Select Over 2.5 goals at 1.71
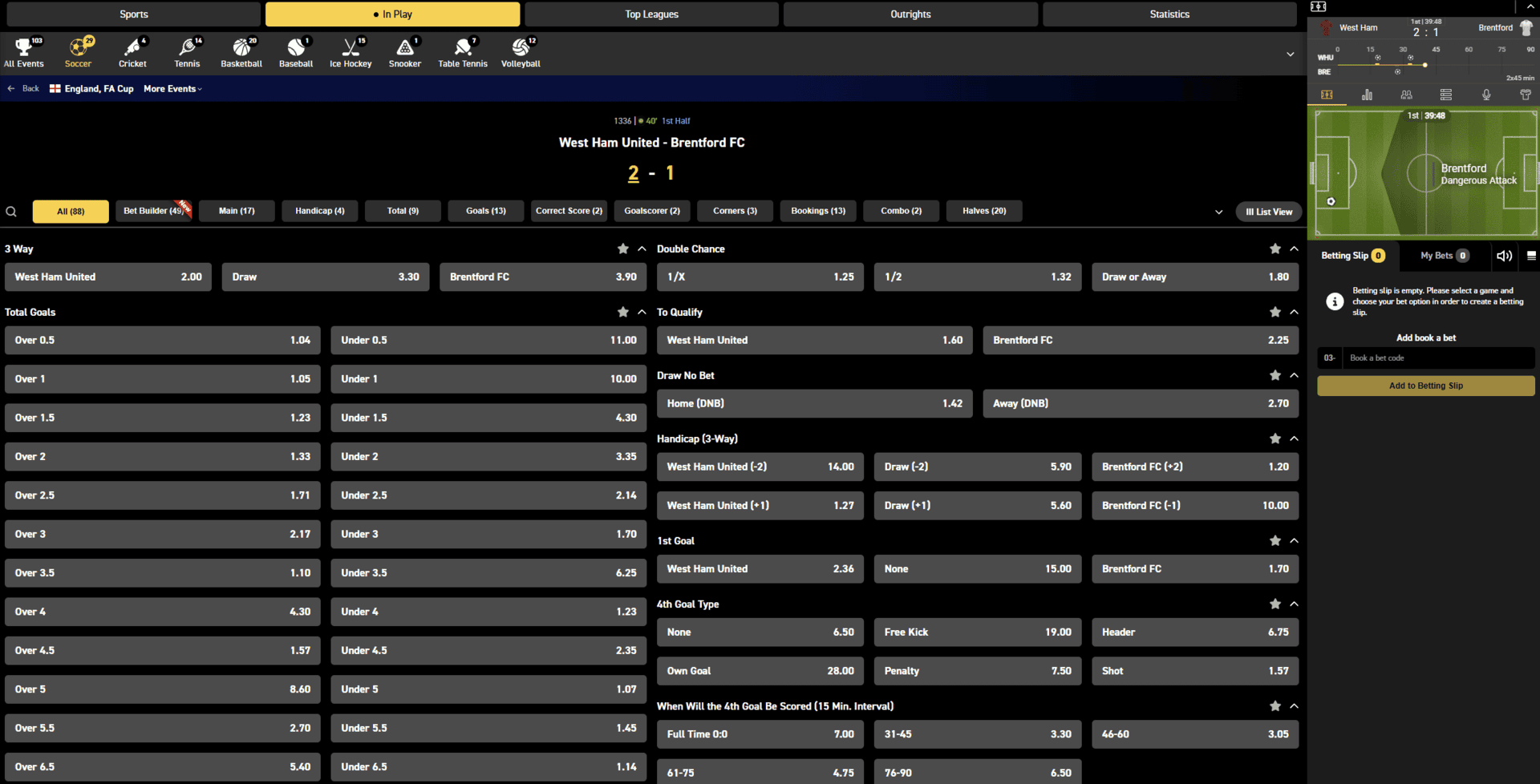This screenshot has width=1540, height=784. click(163, 495)
